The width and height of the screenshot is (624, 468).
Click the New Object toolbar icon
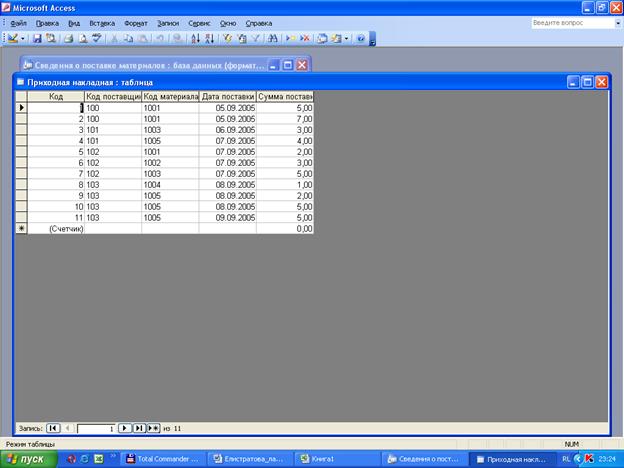click(x=336, y=39)
